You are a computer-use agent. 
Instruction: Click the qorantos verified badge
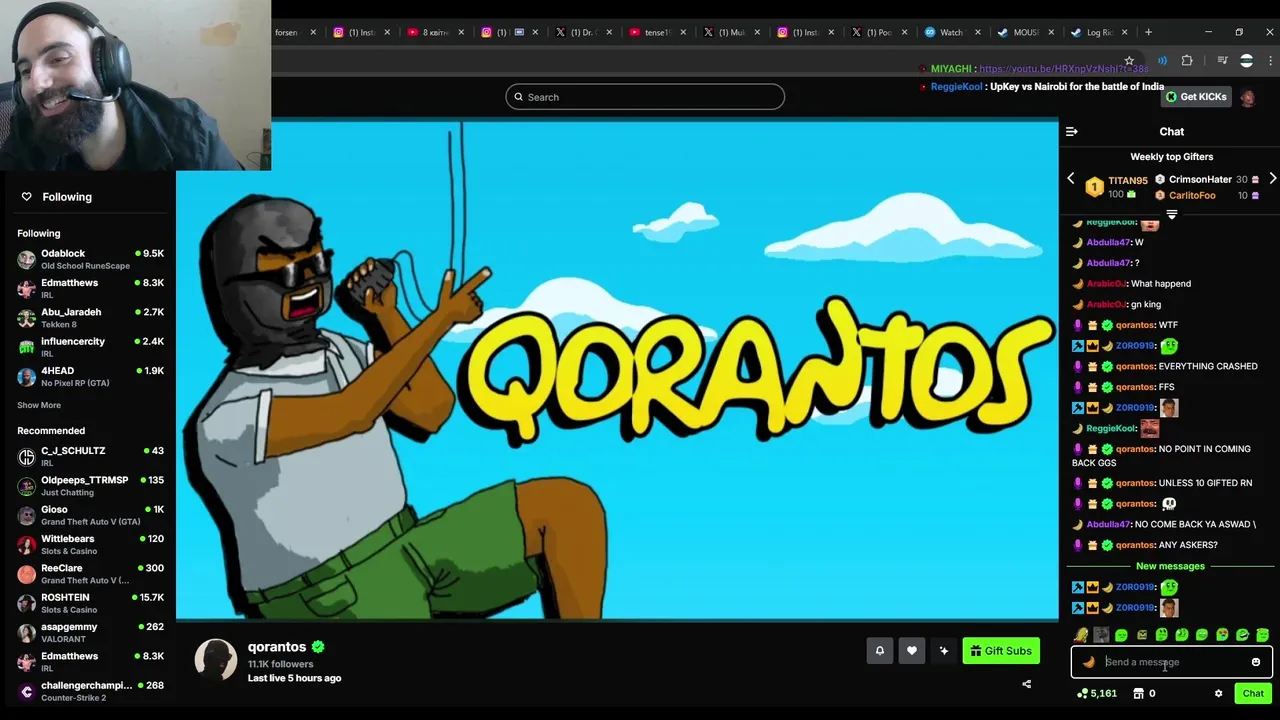click(318, 647)
